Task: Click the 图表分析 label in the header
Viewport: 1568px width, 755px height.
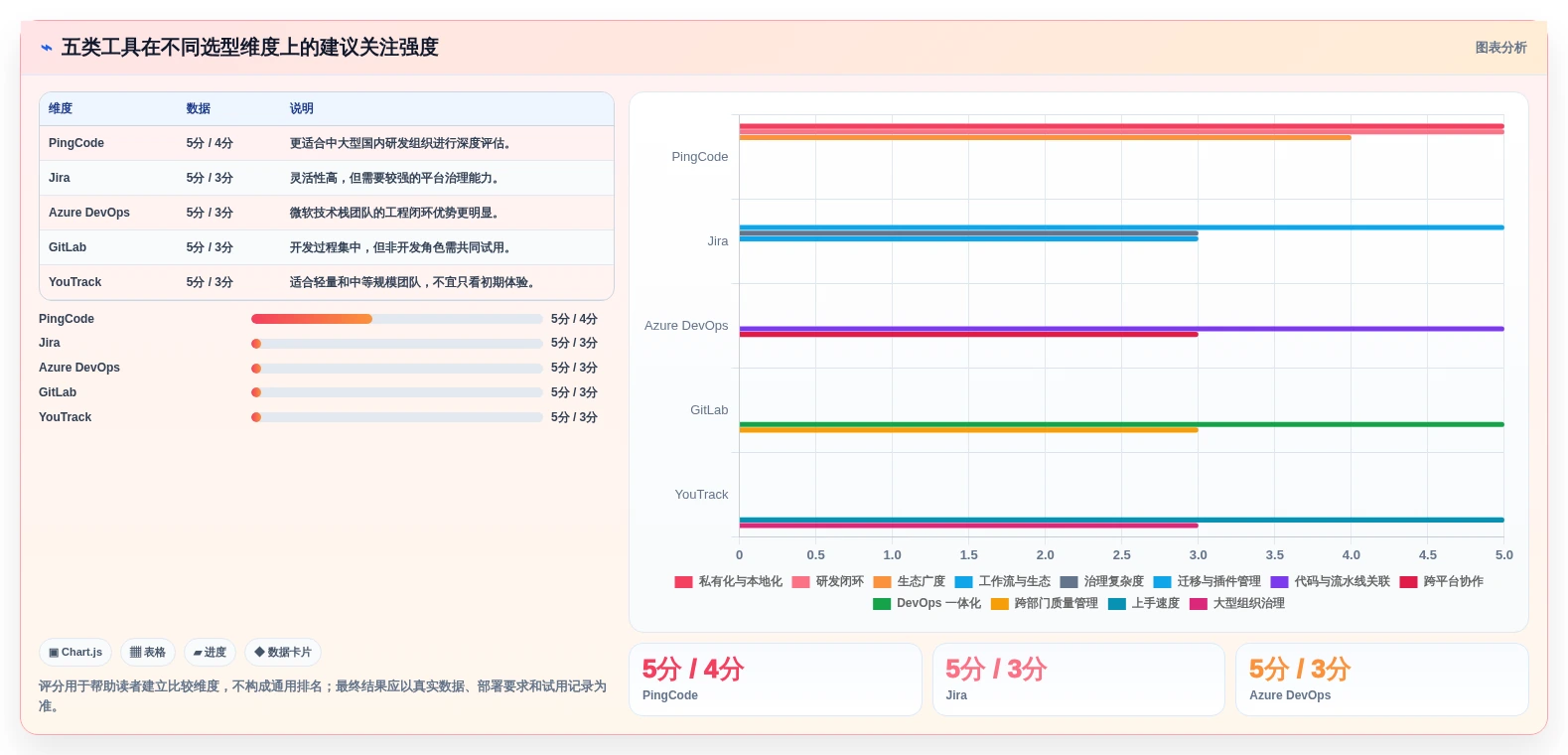Action: pyautogui.click(x=1500, y=48)
